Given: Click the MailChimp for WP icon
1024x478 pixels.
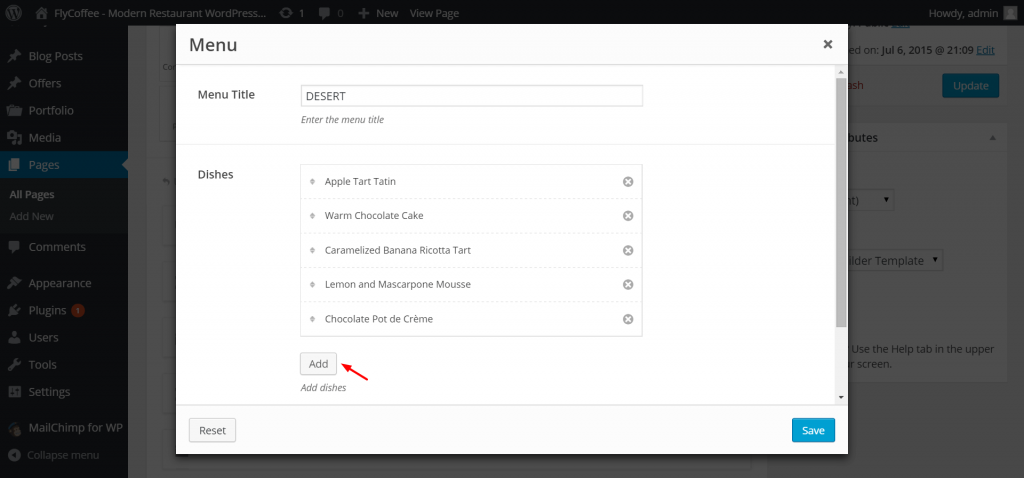Looking at the screenshot, I should [14, 428].
